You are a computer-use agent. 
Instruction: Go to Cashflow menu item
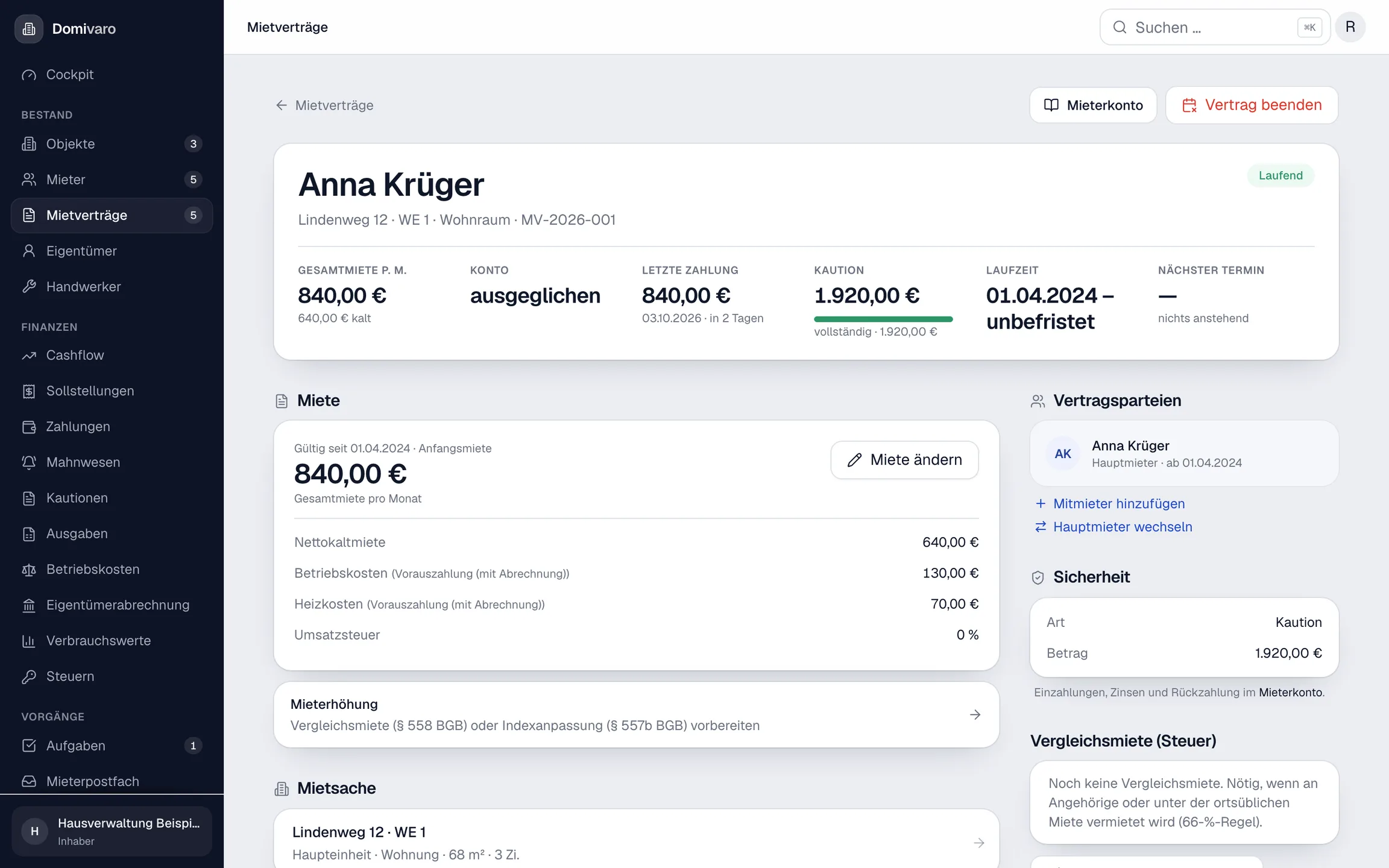(x=112, y=356)
